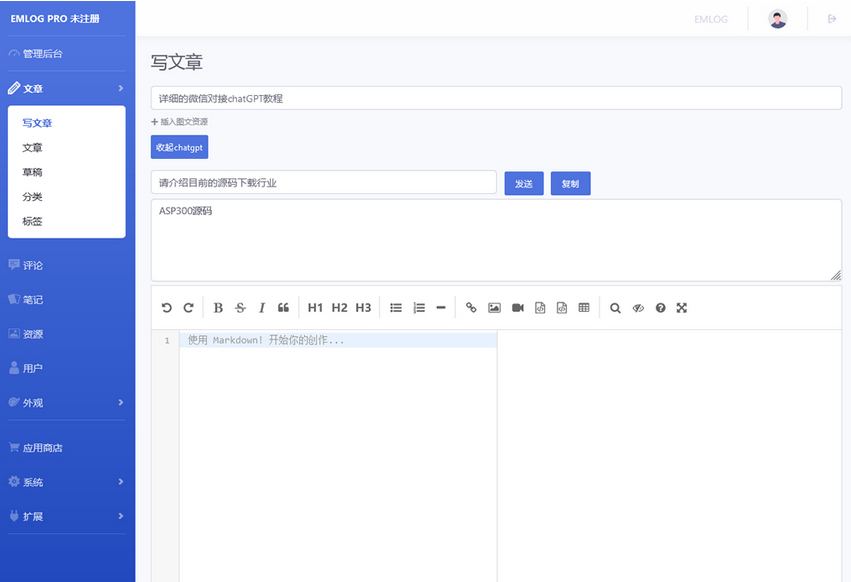Click the logout icon at top right
The image size is (851, 582).
pos(832,19)
